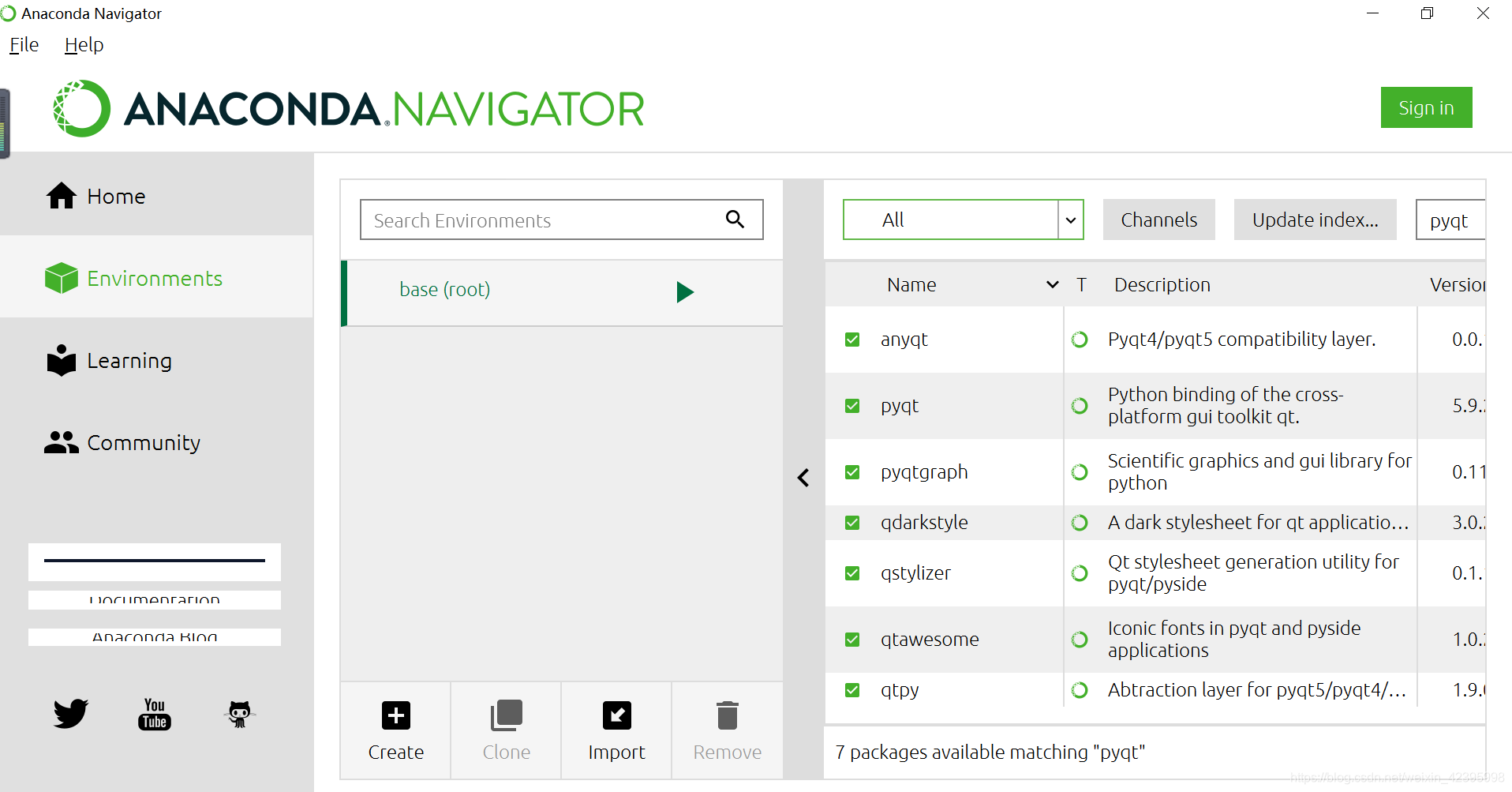The image size is (1512, 792).
Task: Click Update index... button
Action: click(x=1315, y=220)
